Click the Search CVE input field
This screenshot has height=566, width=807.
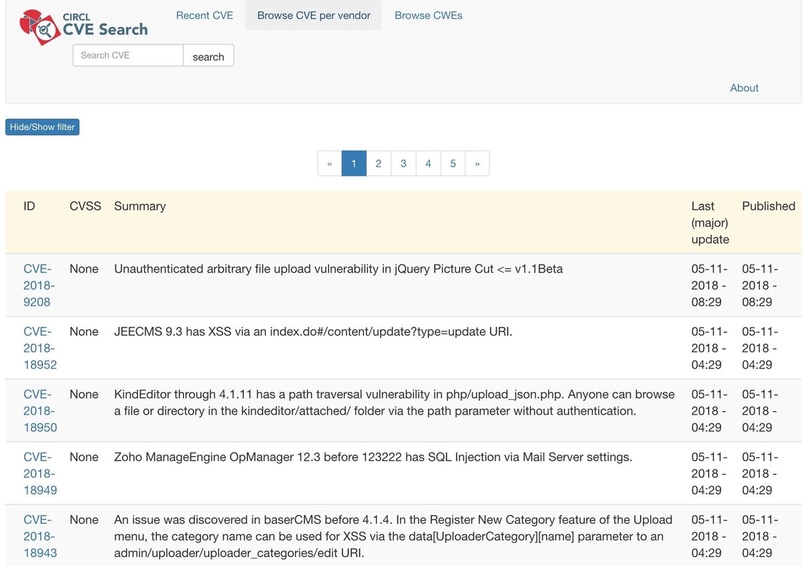pyautogui.click(x=127, y=56)
